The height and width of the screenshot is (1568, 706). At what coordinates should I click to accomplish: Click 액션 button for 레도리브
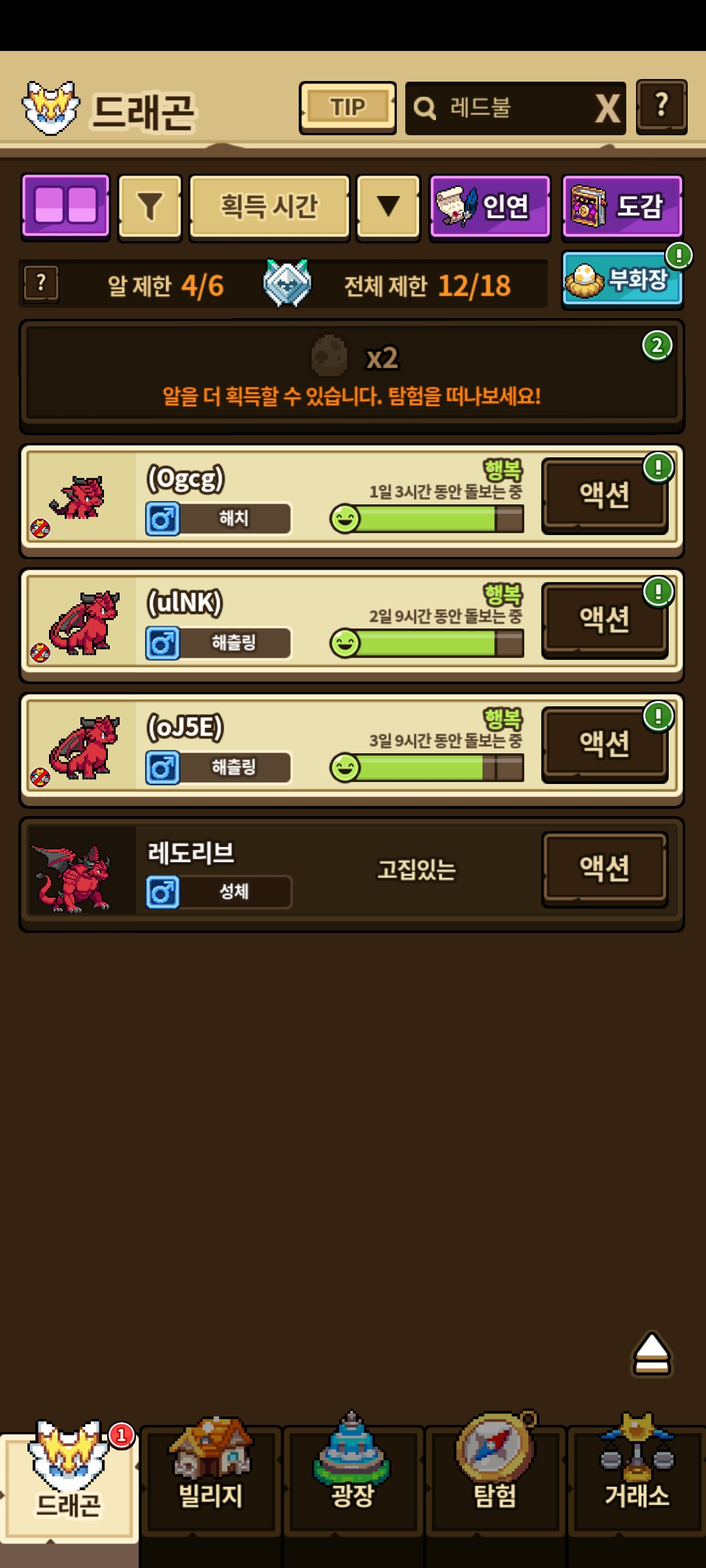pos(605,868)
